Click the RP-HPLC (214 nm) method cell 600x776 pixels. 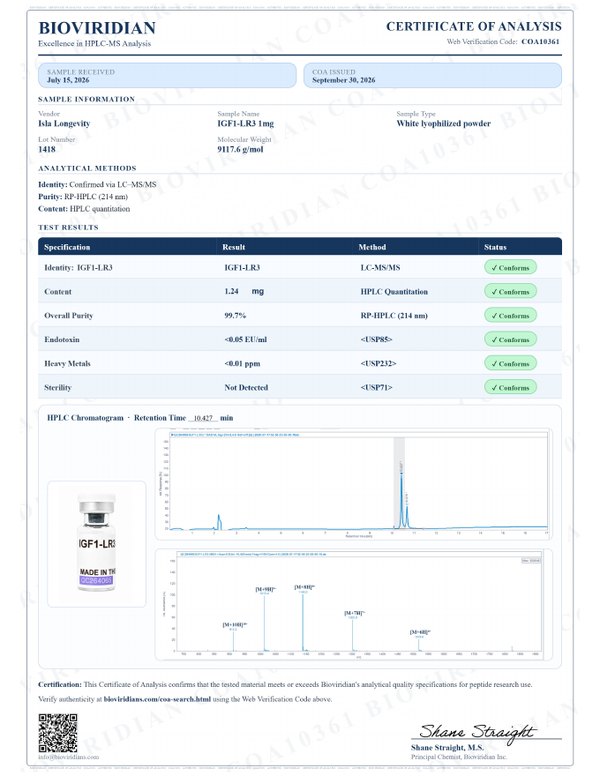(394, 316)
